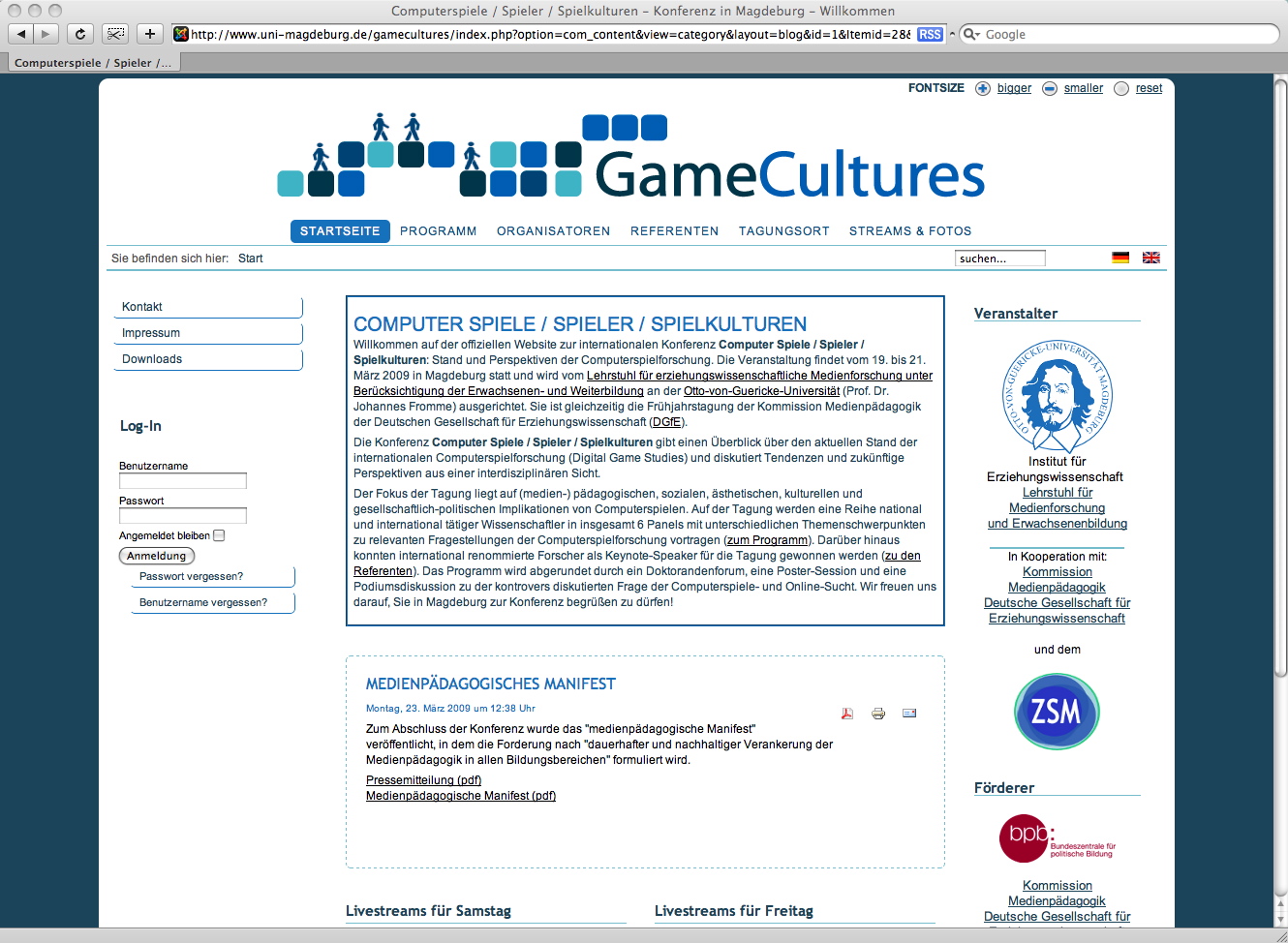The width and height of the screenshot is (1288, 943).
Task: Click the browser's vertical scrollbar
Action: (x=1280, y=387)
